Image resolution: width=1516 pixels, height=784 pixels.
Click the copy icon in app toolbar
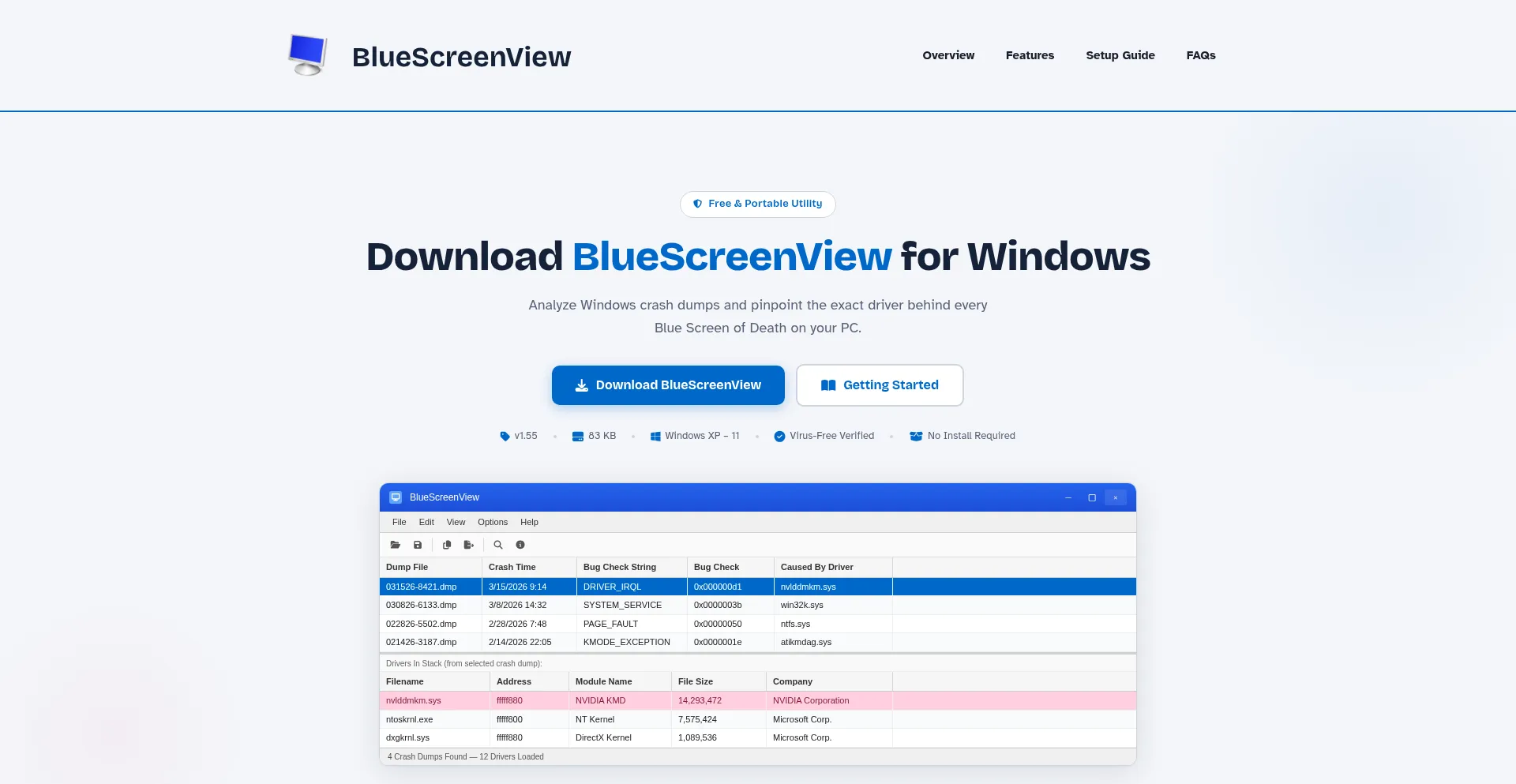[x=447, y=545]
